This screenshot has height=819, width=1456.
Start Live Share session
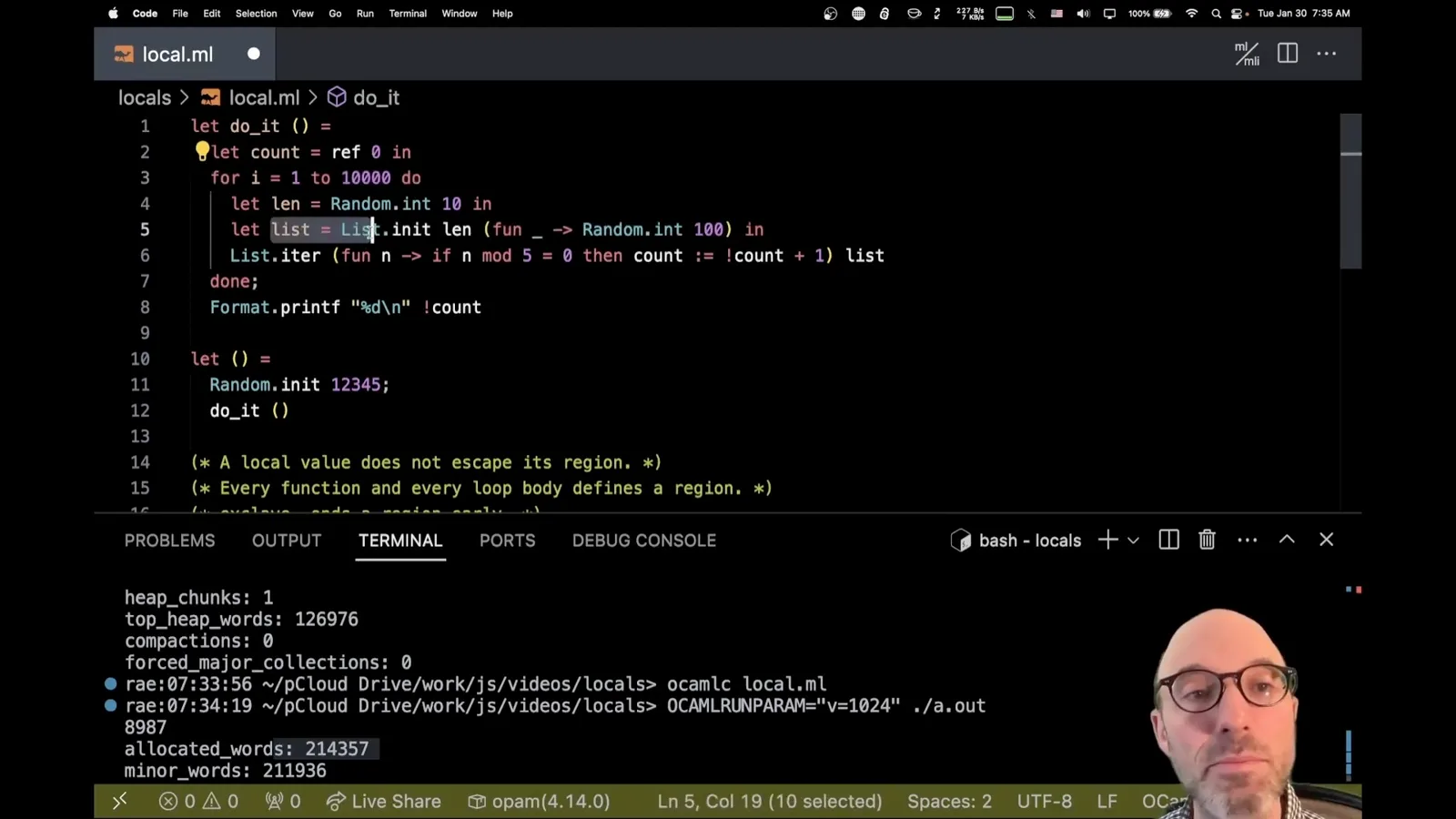pyautogui.click(x=383, y=801)
